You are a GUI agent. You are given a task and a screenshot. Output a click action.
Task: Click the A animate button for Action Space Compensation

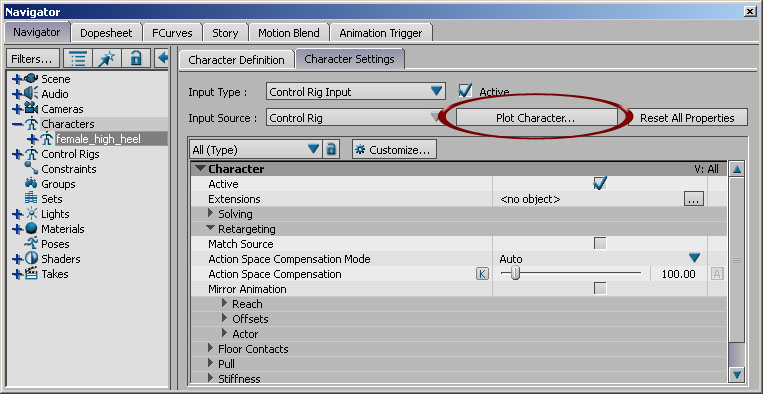(717, 274)
